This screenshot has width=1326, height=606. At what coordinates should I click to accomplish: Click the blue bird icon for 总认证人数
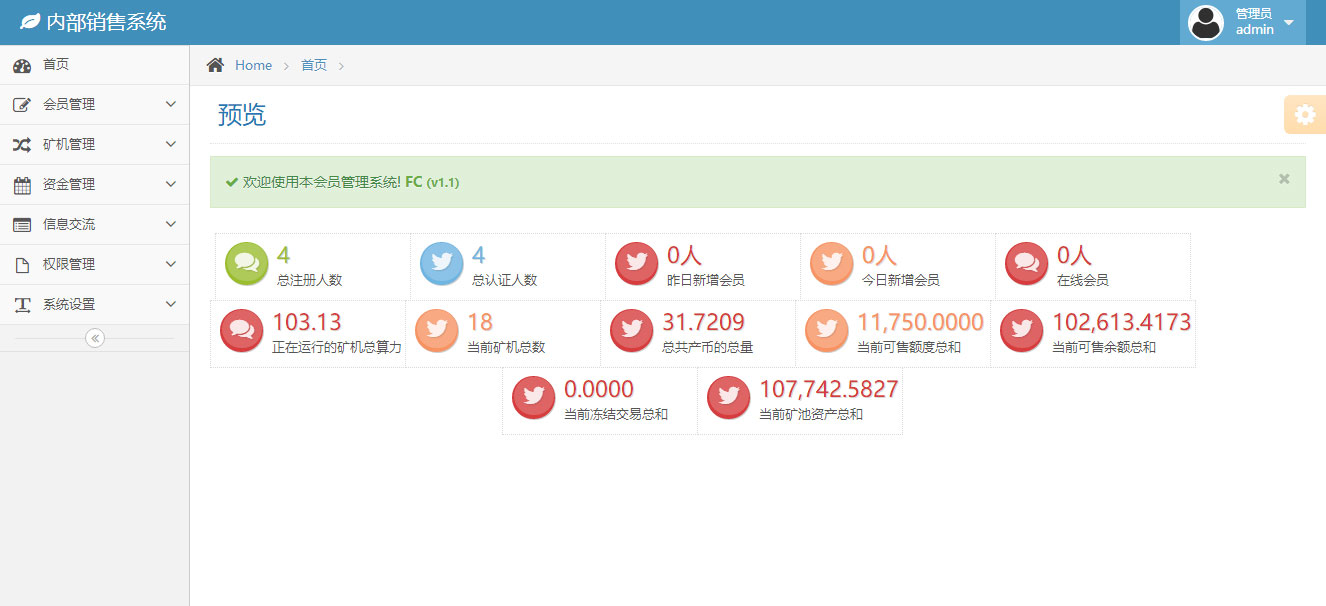tap(442, 264)
